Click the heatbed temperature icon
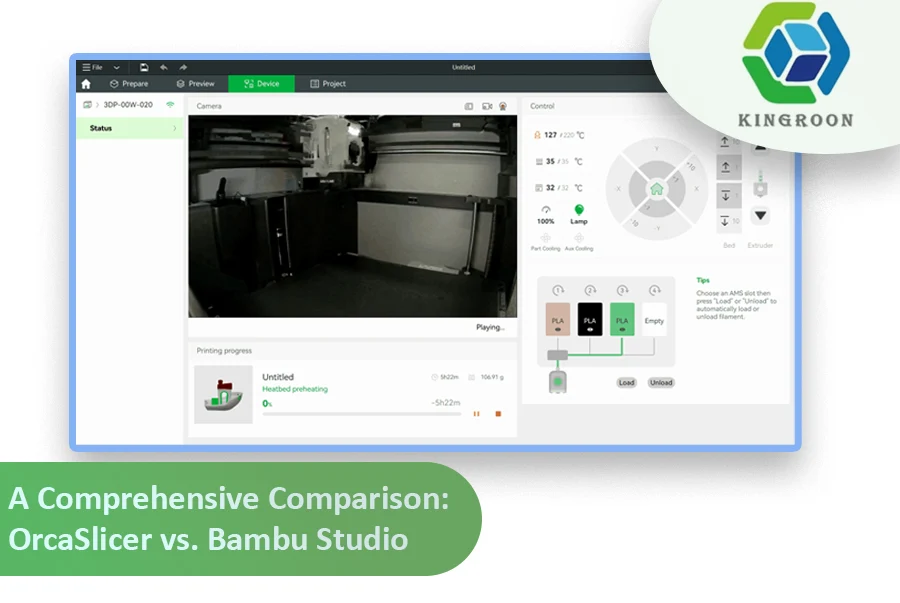Image resolution: width=900 pixels, height=603 pixels. [539, 162]
